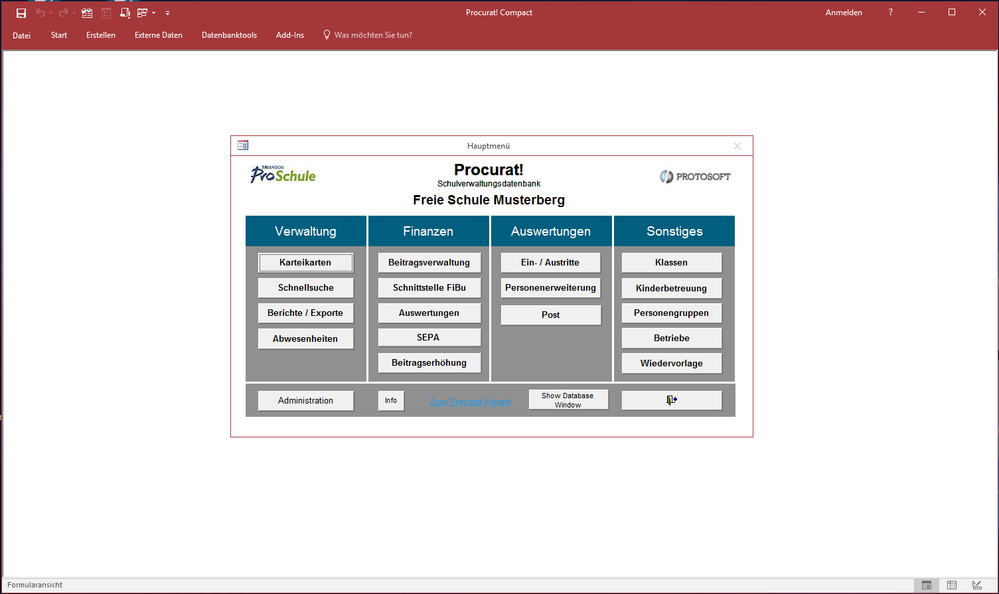Open Beitragsverwaltung
999x594 pixels.
tap(429, 263)
